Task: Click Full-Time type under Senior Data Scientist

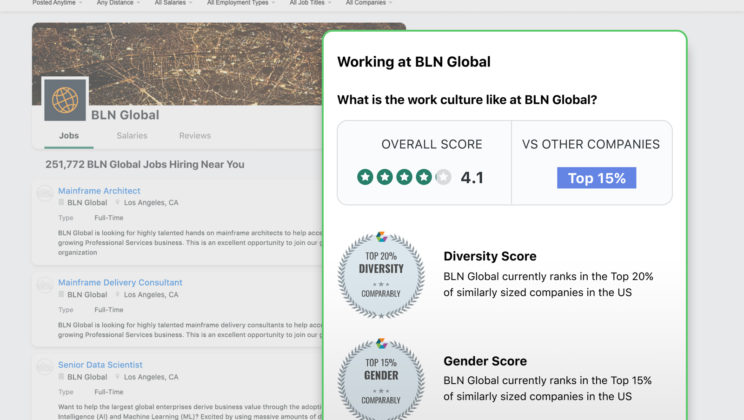Action: point(109,392)
